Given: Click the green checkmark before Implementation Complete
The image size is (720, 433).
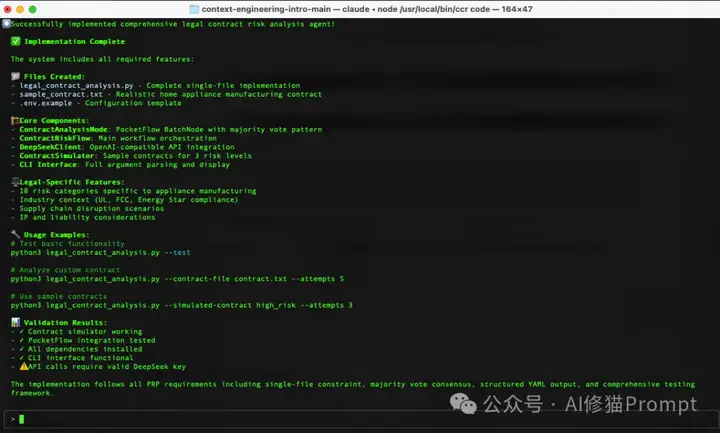Looking at the screenshot, I should click(16, 41).
